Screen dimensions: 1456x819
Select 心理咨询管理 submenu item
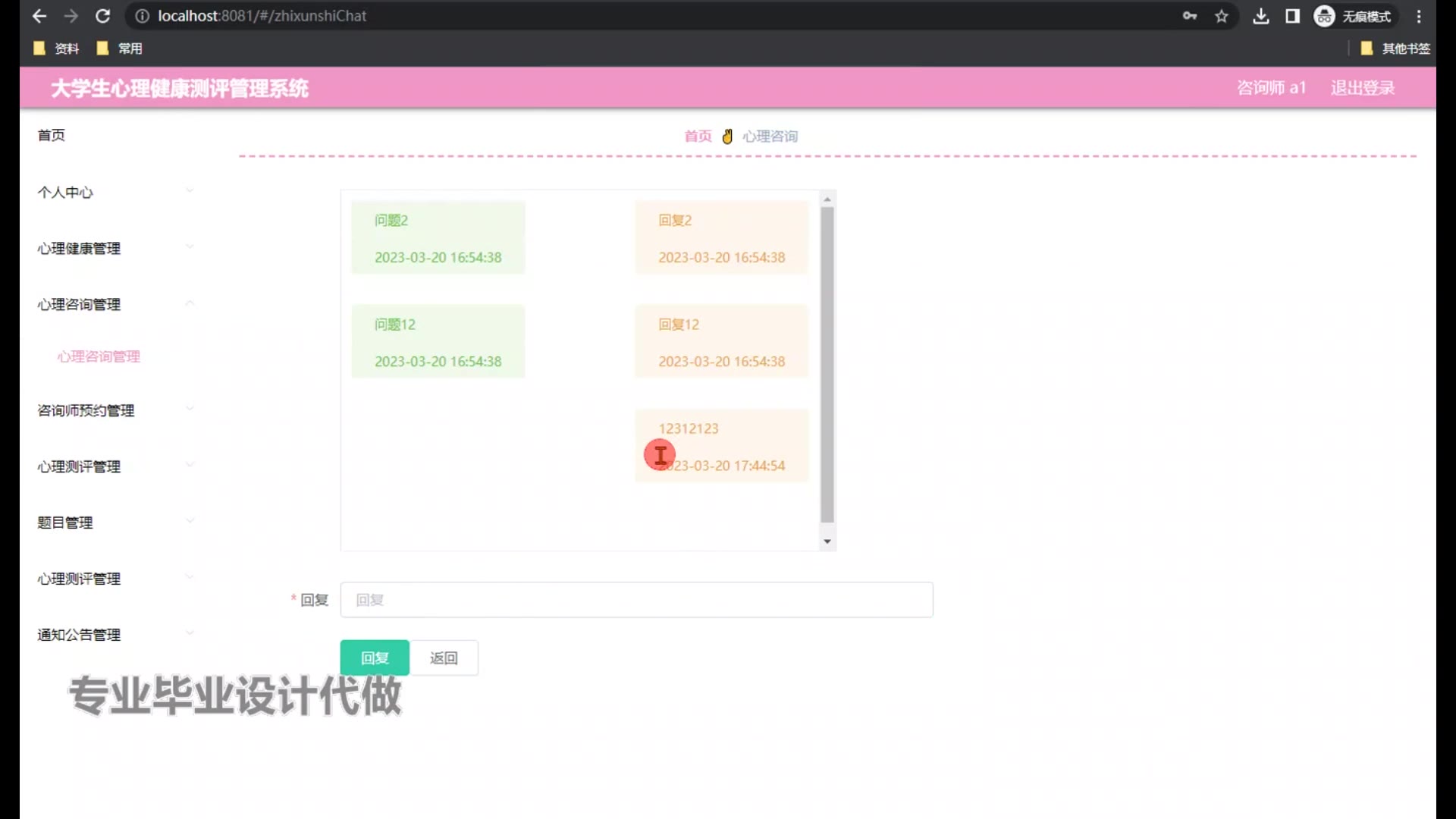[x=99, y=356]
